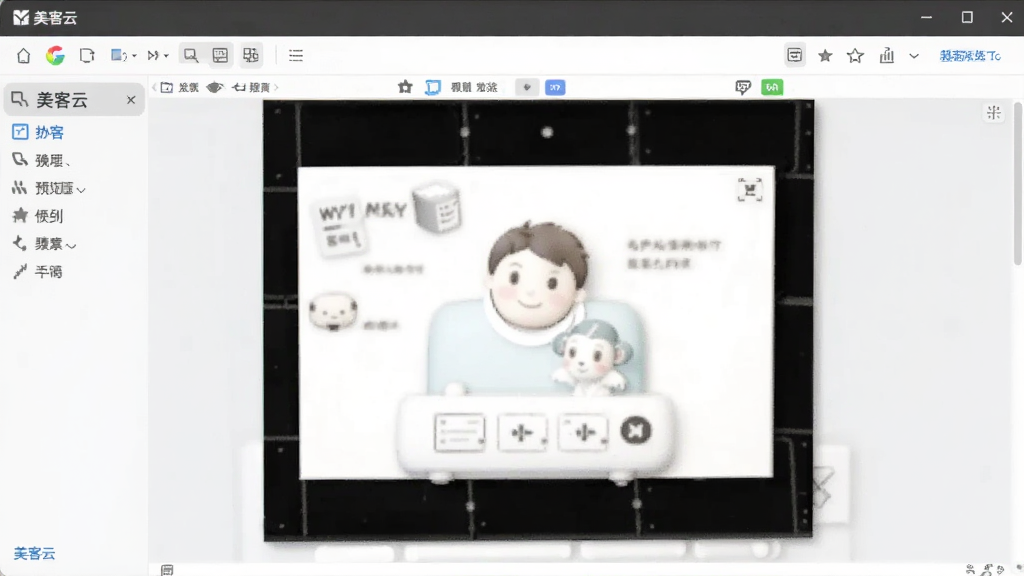Open the bar chart statistics icon
1024x576 pixels.
point(886,56)
